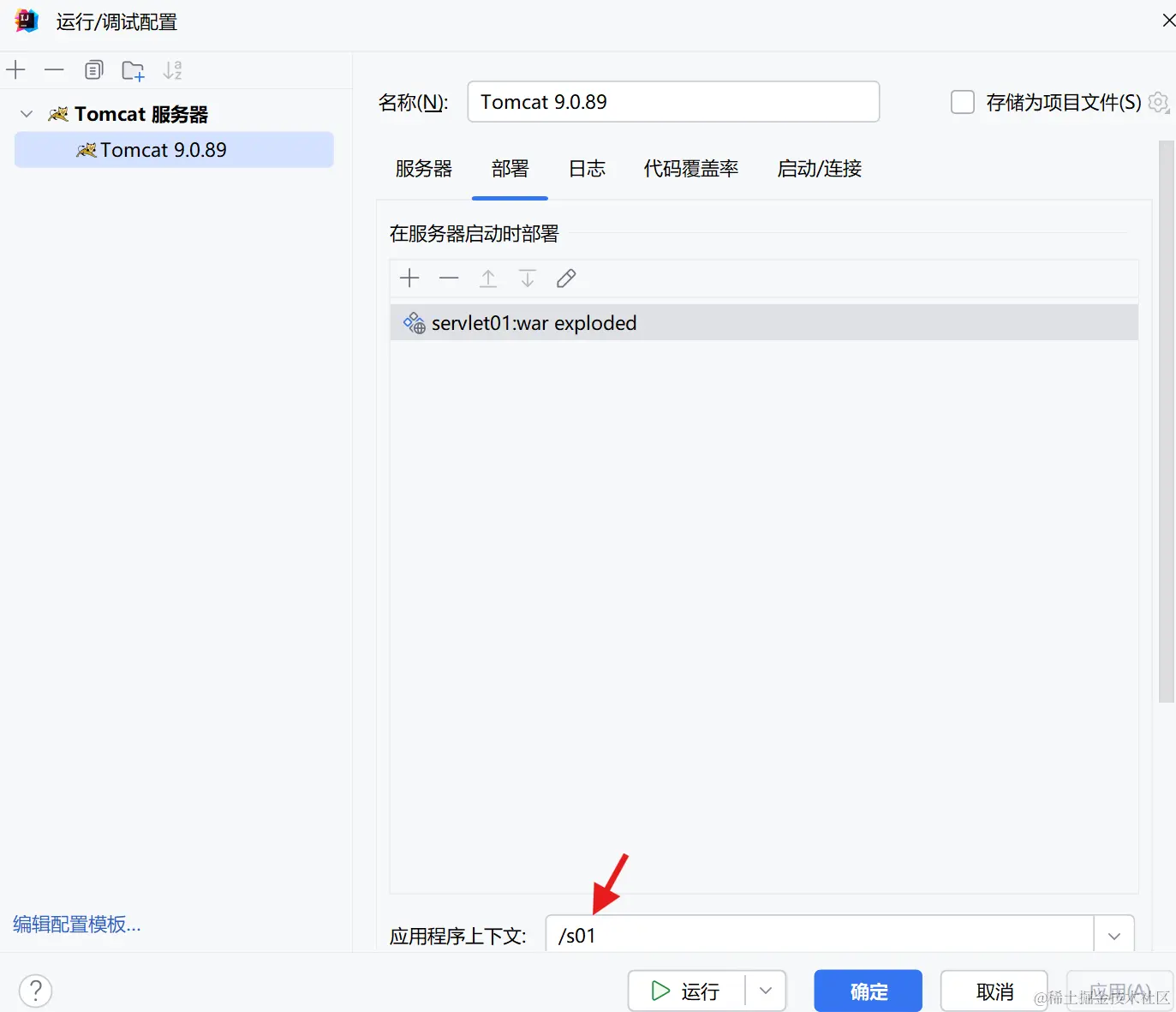This screenshot has width=1176, height=1012.
Task: Click the 确定 button
Action: (x=868, y=991)
